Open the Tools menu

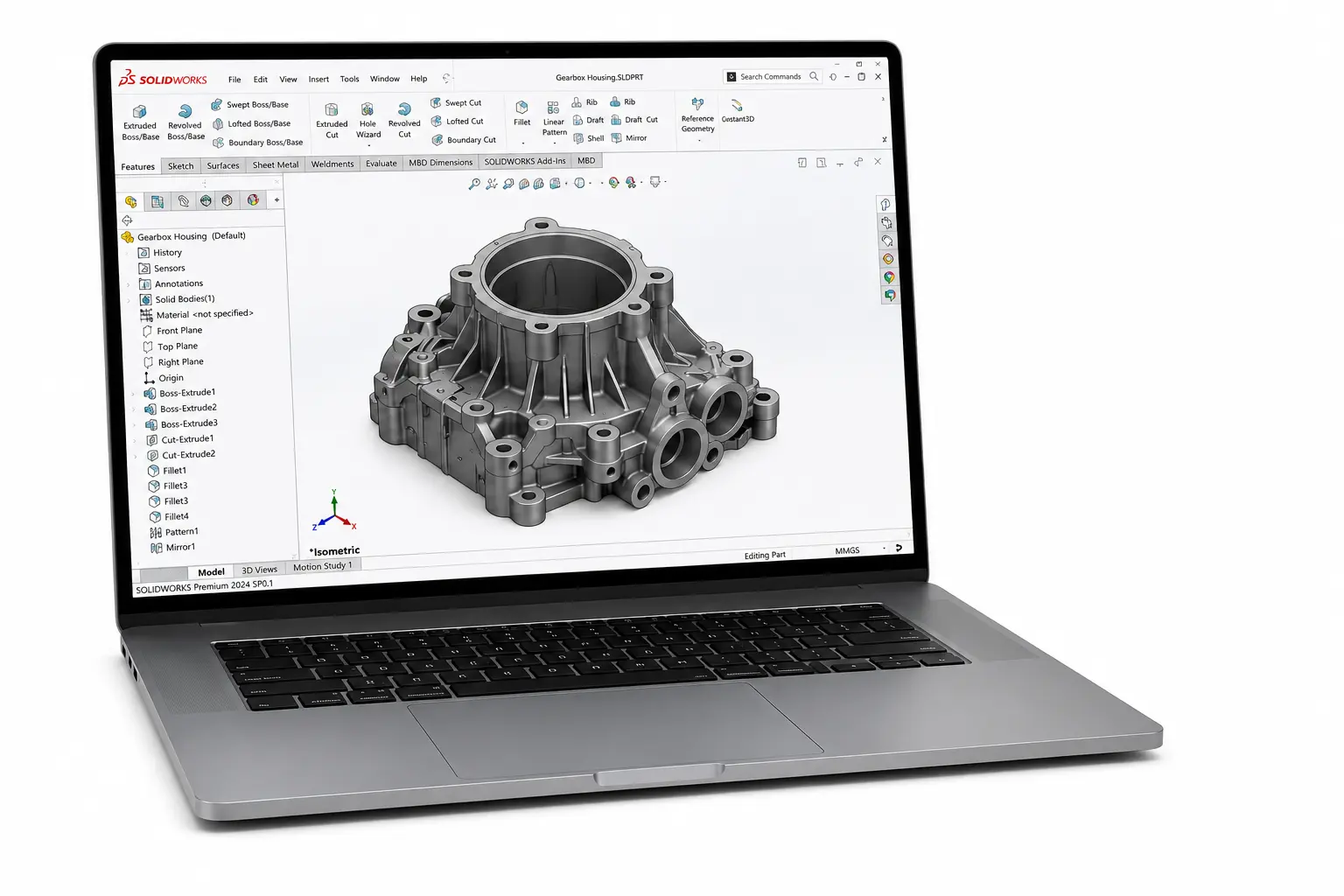pyautogui.click(x=349, y=79)
